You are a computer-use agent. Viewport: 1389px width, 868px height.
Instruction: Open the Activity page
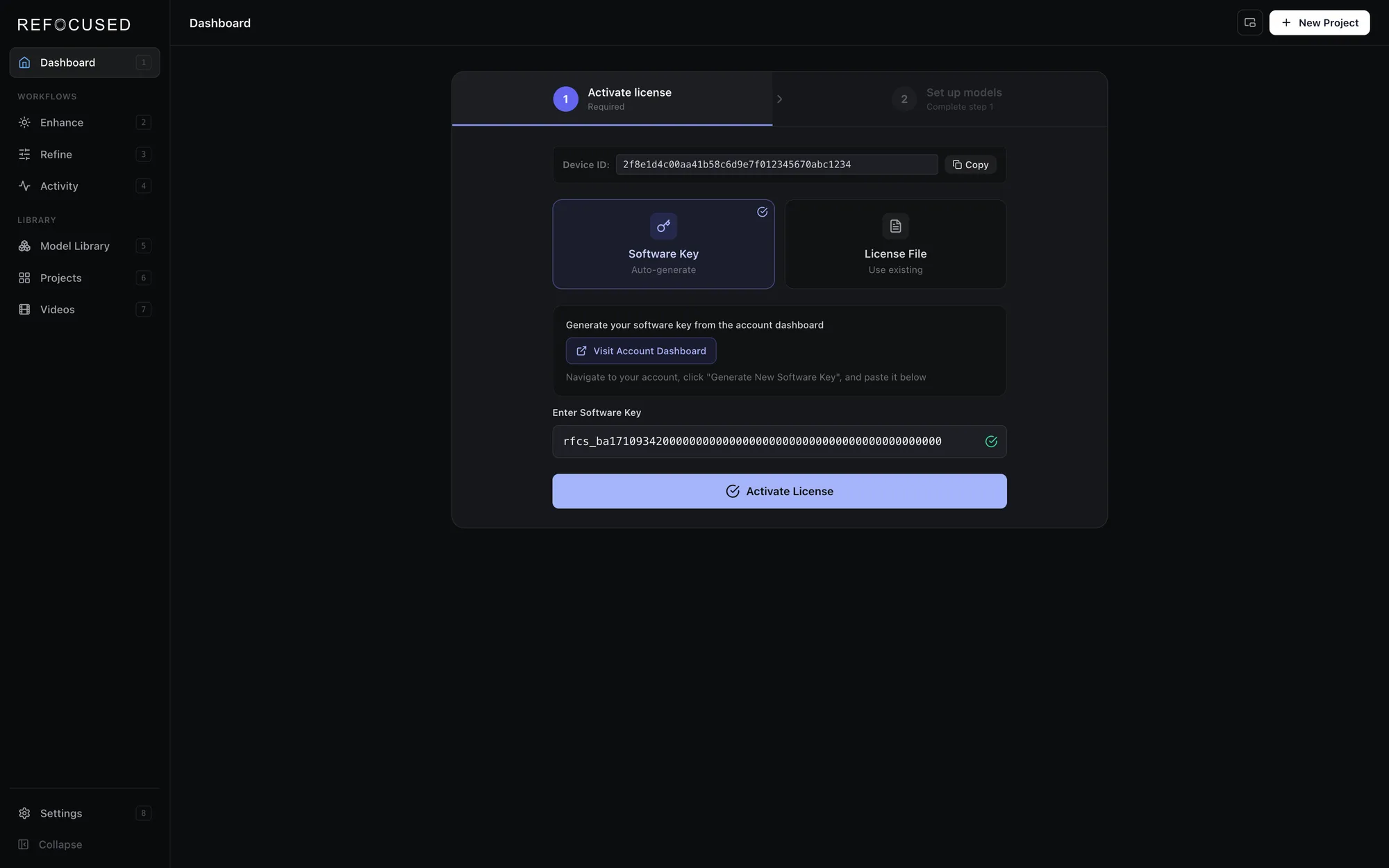pos(85,186)
